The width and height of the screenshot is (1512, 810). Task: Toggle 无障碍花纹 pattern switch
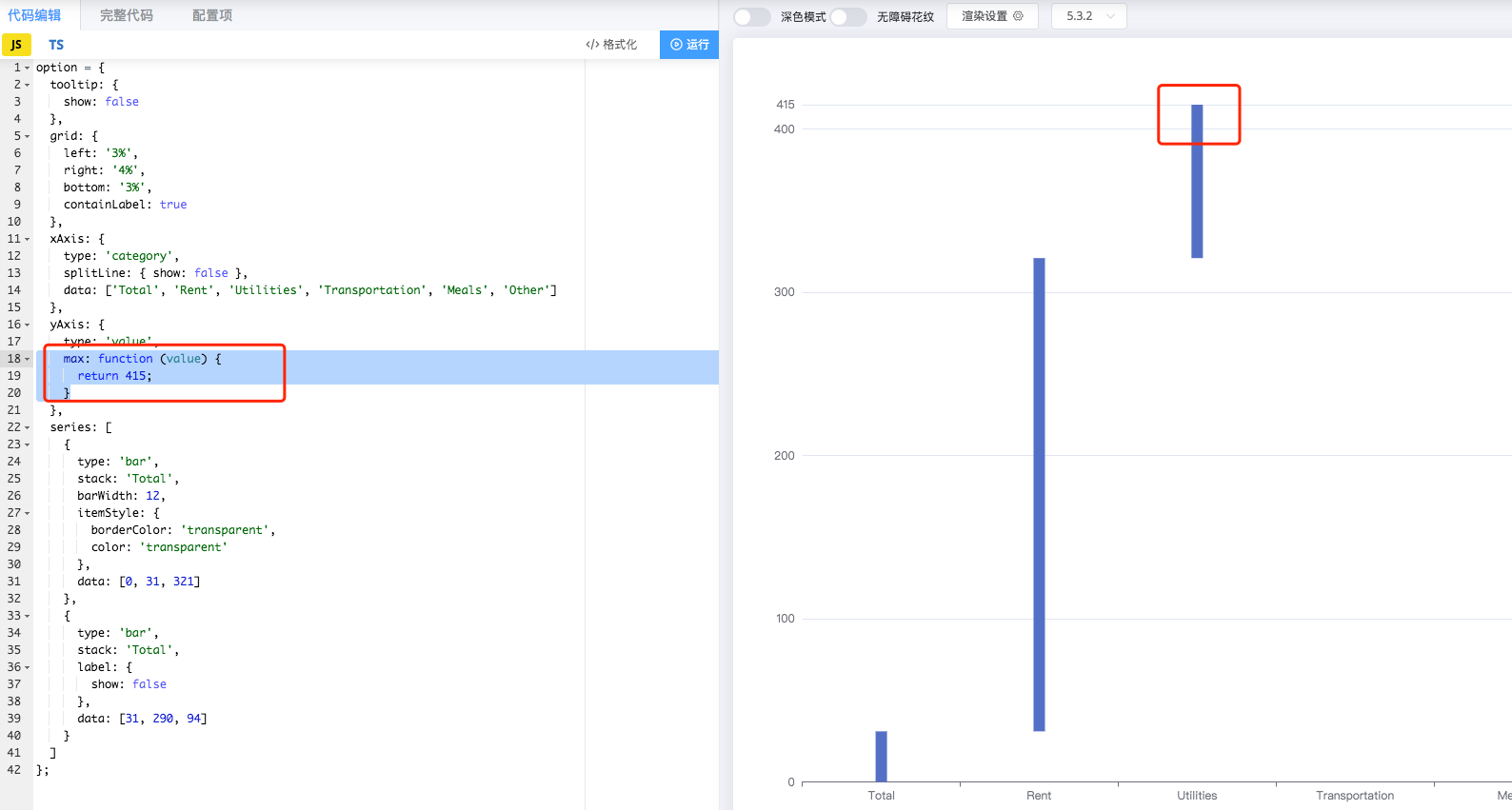coord(847,16)
